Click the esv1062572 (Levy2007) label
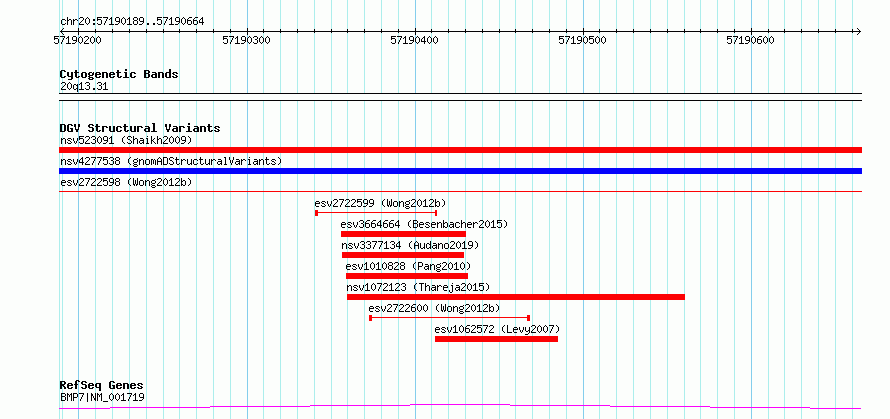This screenshot has width=890, height=419. (x=497, y=329)
